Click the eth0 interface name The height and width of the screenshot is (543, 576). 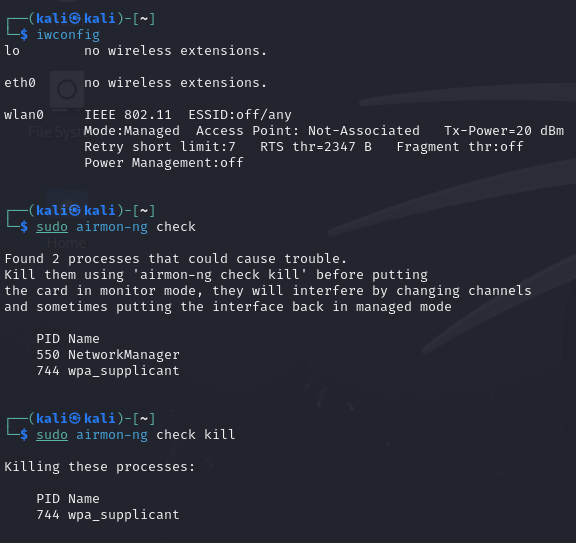pyautogui.click(x=20, y=83)
